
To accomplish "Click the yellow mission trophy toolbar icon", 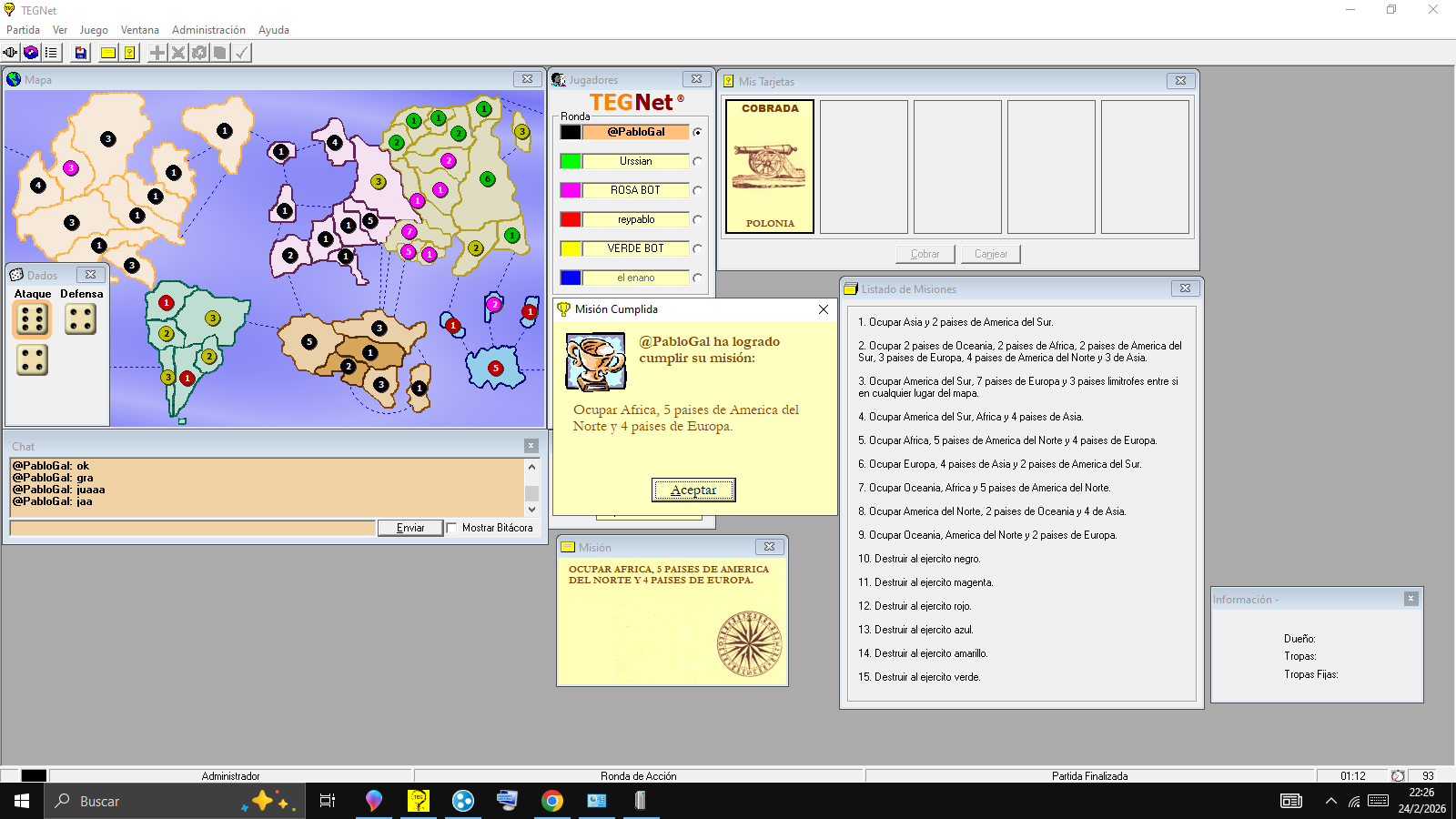I will [130, 53].
